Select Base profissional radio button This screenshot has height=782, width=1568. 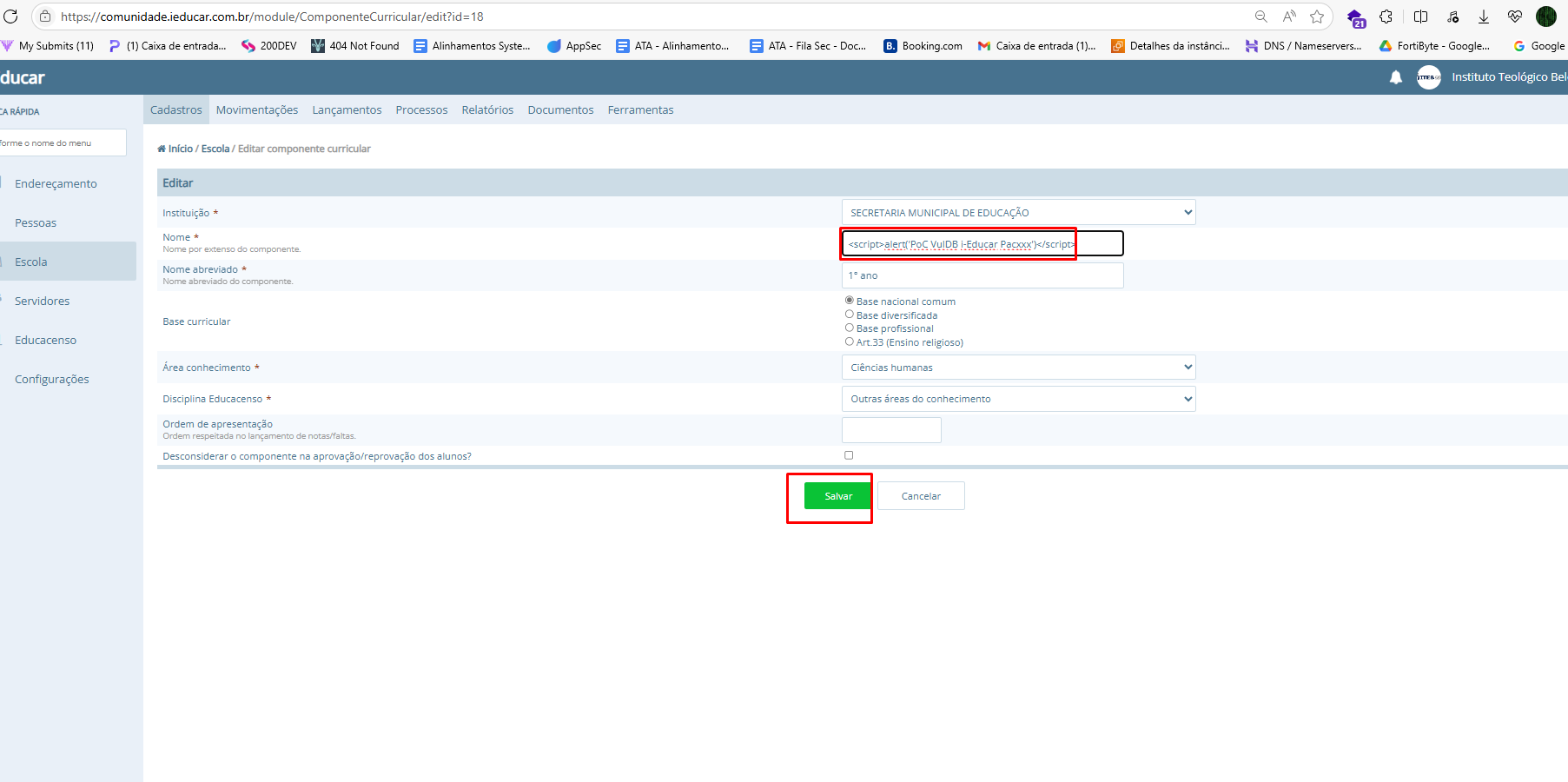(x=850, y=328)
